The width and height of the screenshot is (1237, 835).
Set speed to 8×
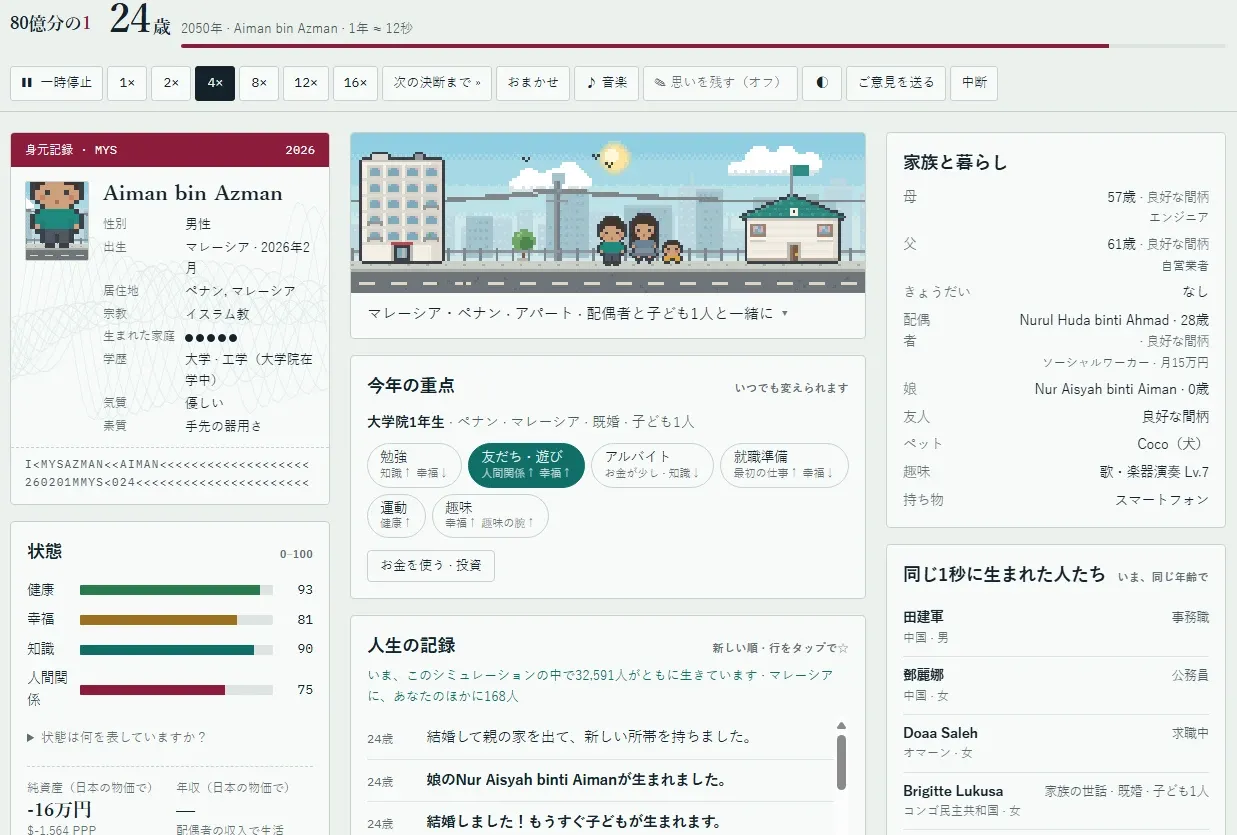point(259,83)
